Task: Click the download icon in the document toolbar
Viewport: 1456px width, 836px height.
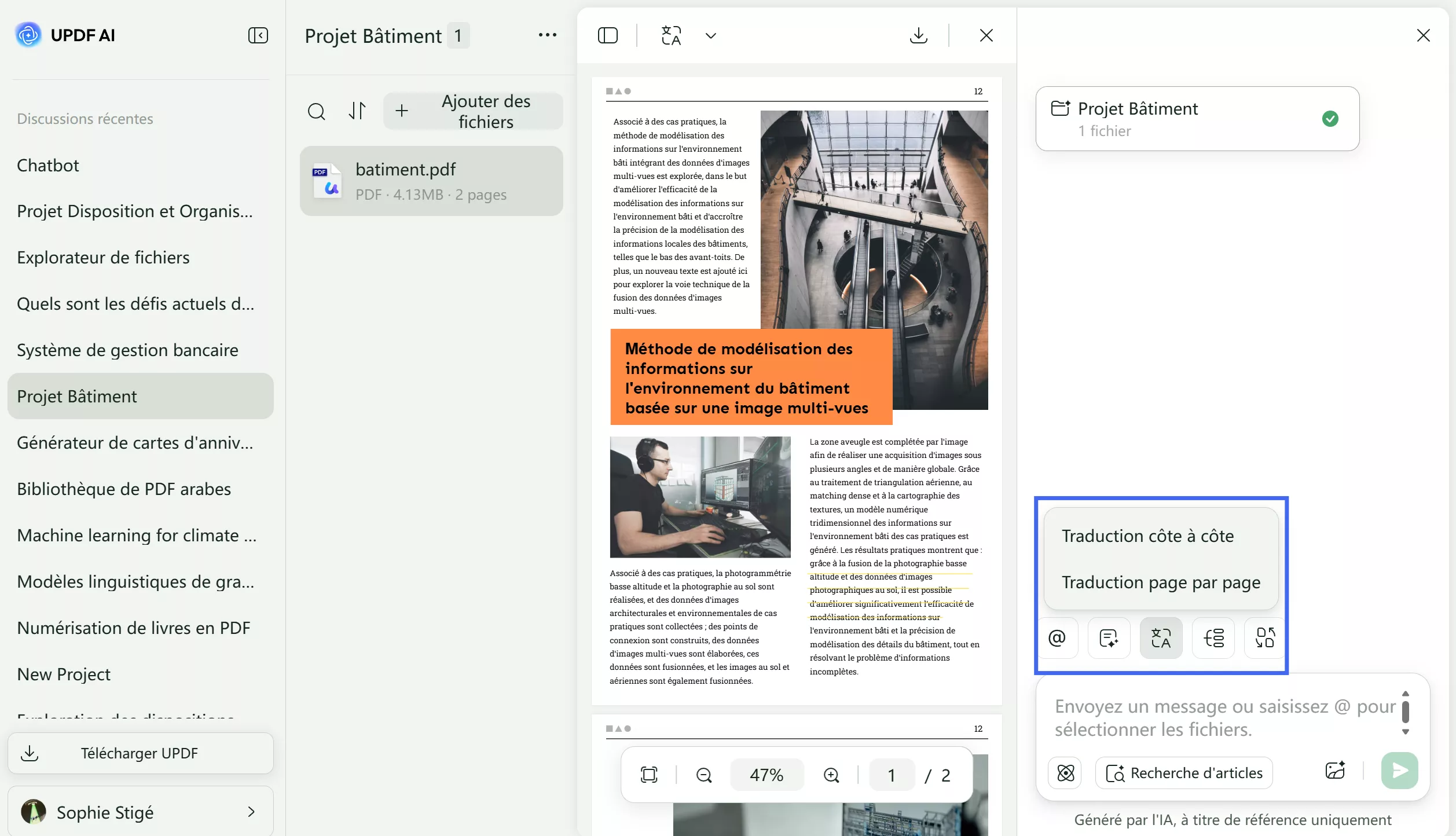Action: 918,35
